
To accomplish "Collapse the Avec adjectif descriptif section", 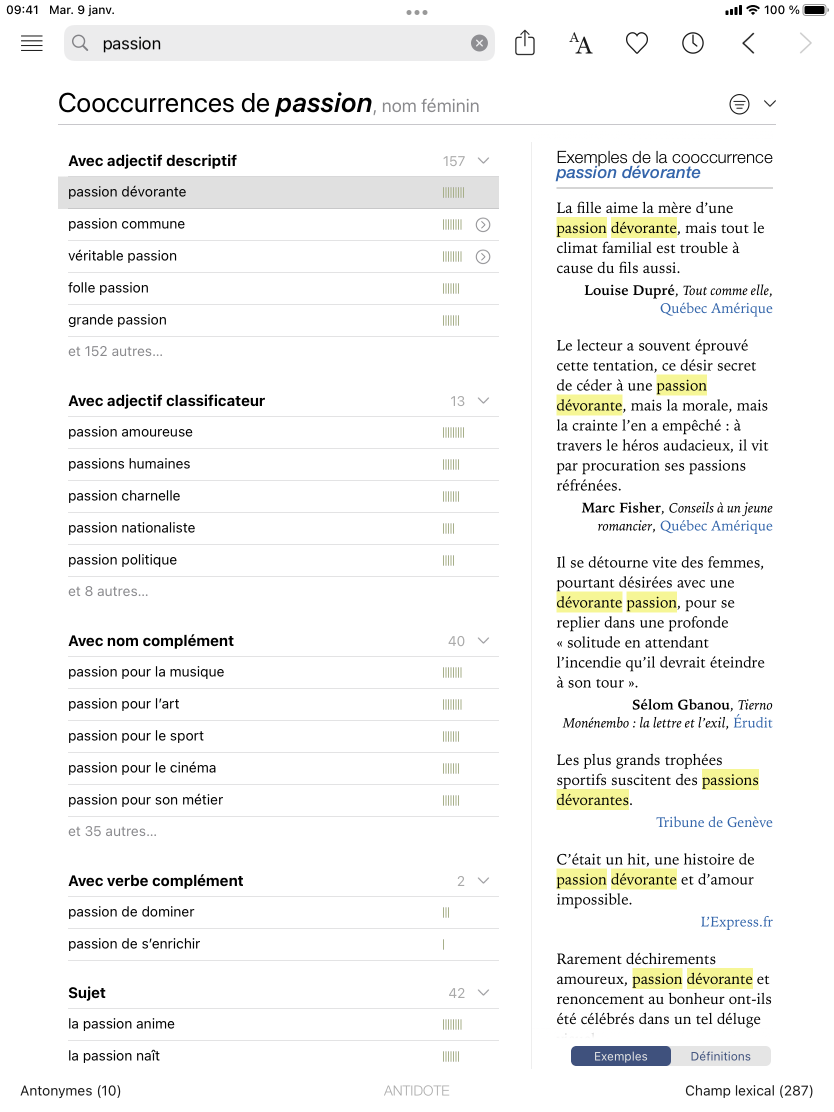I will point(484,161).
